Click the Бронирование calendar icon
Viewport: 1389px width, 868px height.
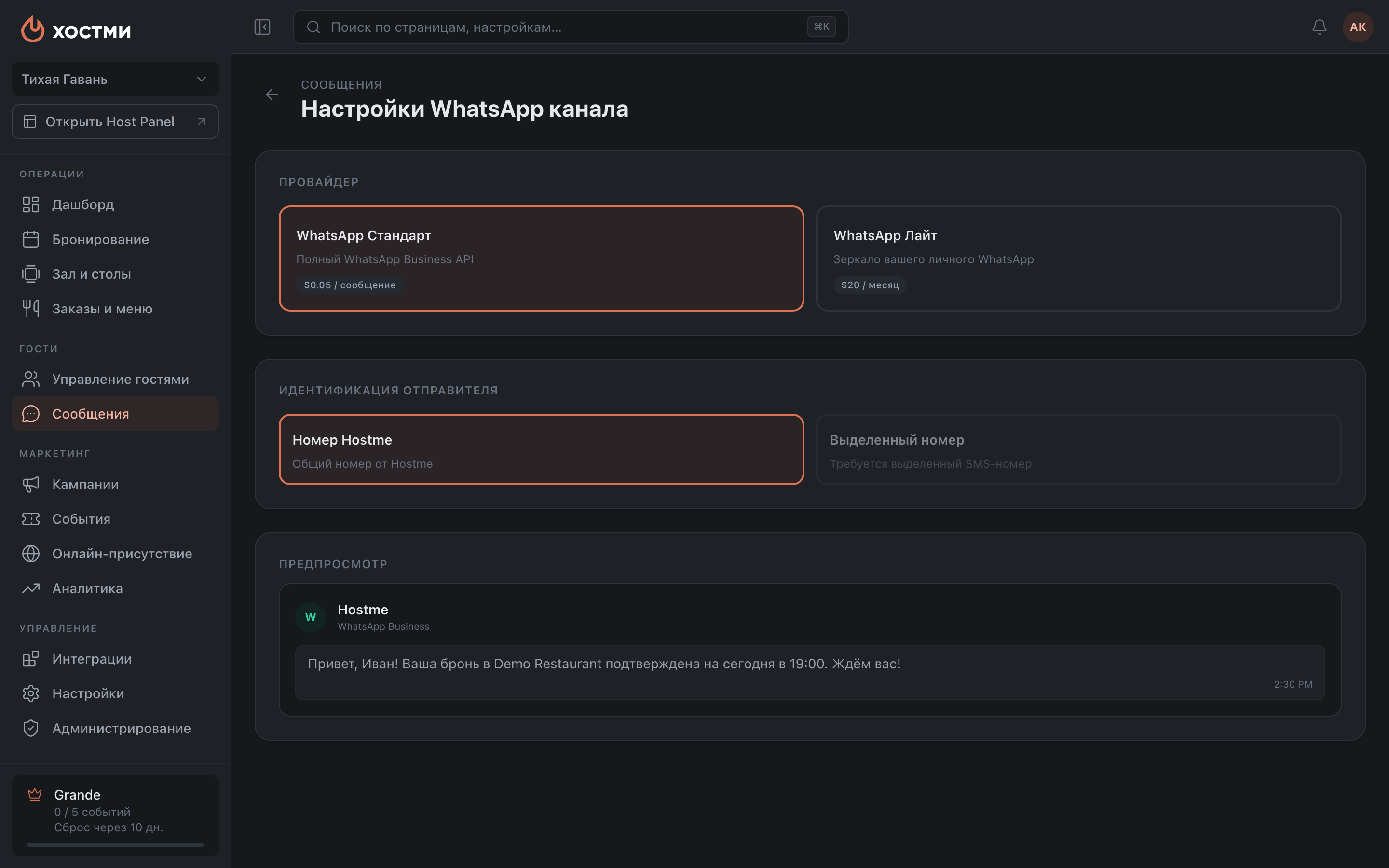point(31,239)
